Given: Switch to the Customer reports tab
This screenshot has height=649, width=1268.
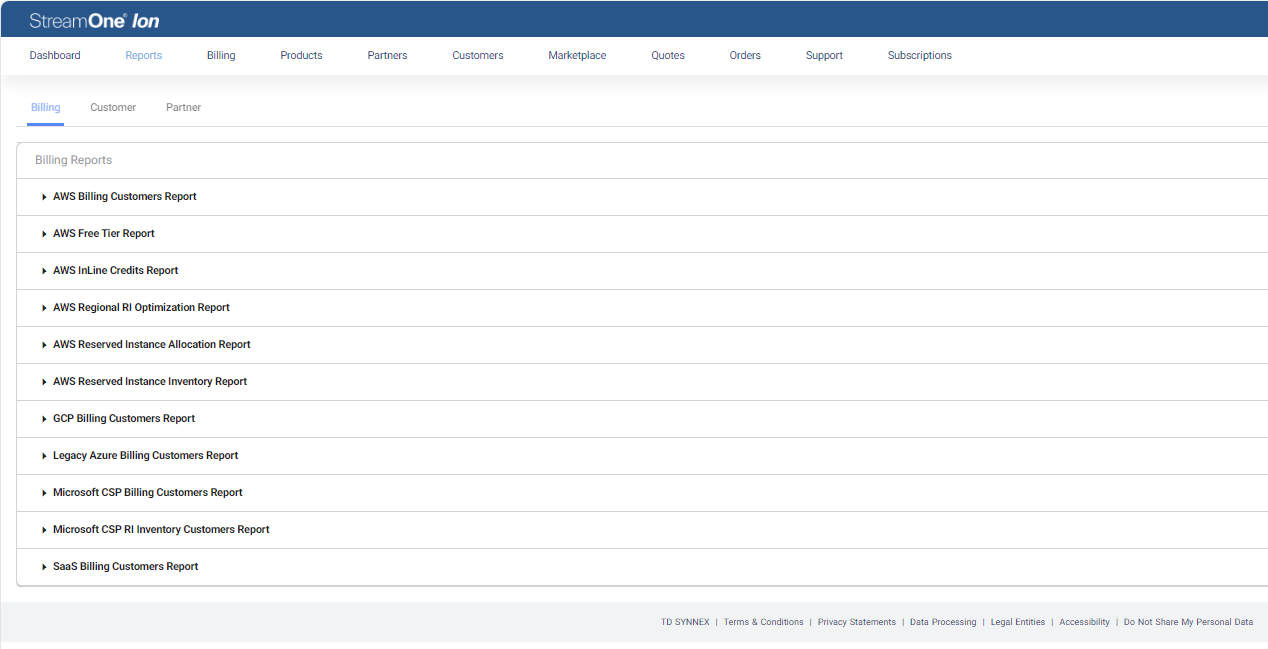Looking at the screenshot, I should pos(113,107).
